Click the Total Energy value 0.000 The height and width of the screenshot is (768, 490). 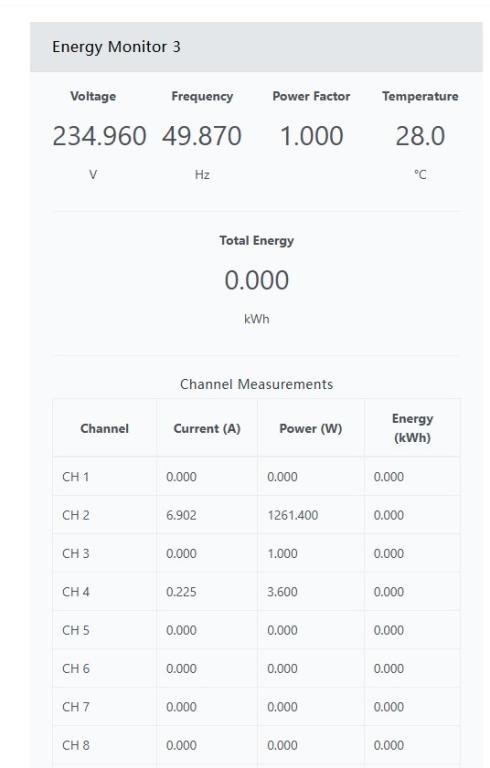[256, 280]
